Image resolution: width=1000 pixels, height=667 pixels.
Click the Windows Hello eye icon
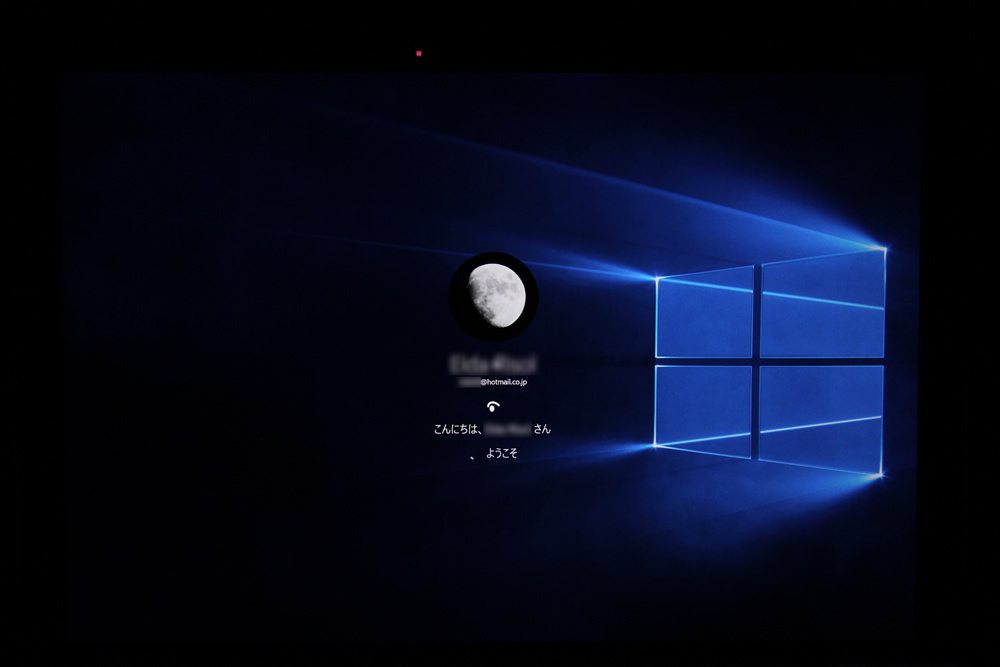tap(493, 406)
